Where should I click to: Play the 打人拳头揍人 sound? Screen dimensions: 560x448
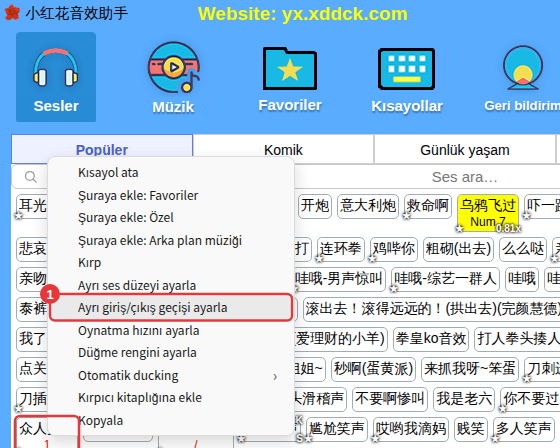(517, 339)
